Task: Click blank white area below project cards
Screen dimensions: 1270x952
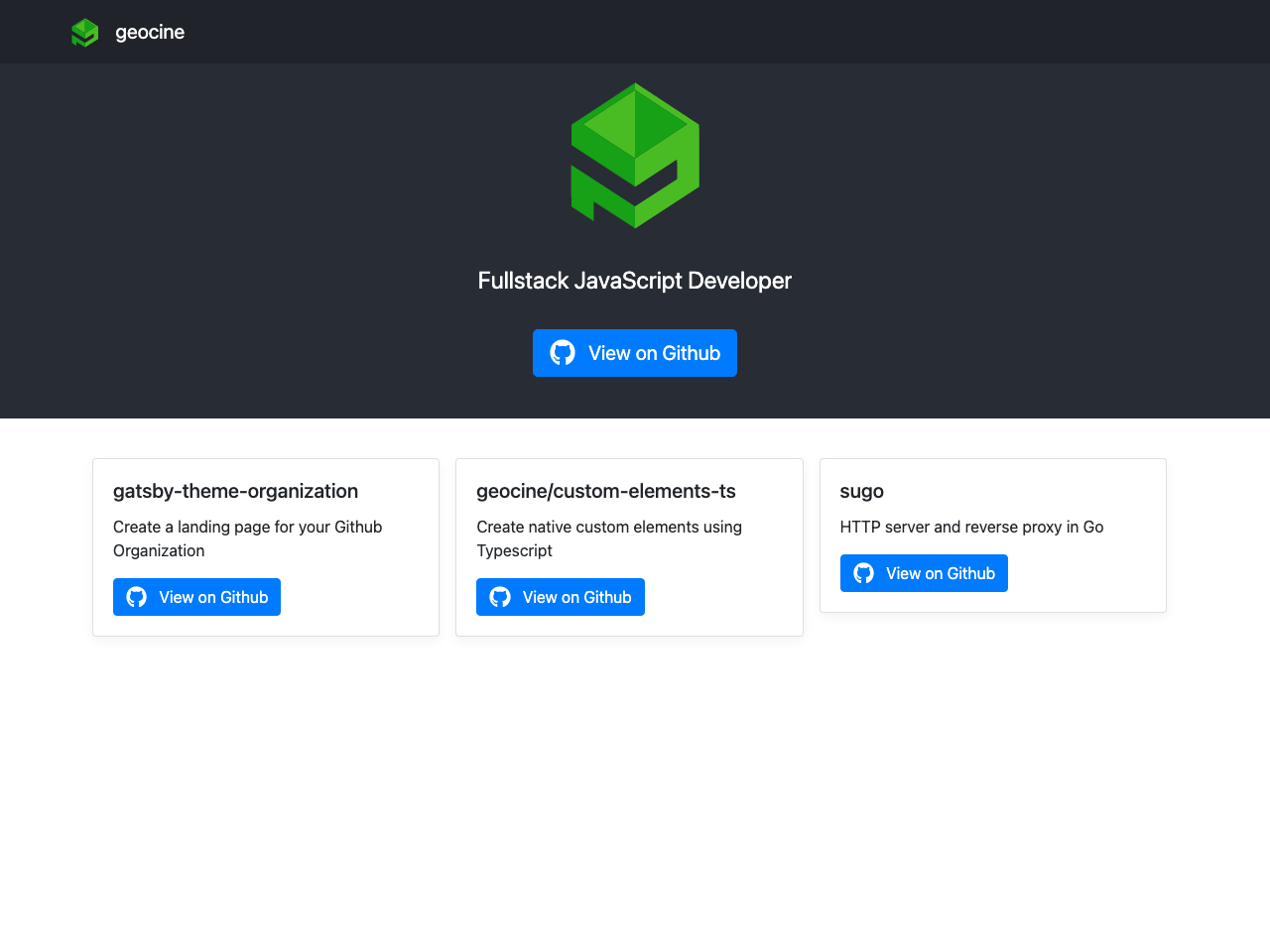Action: point(635,793)
